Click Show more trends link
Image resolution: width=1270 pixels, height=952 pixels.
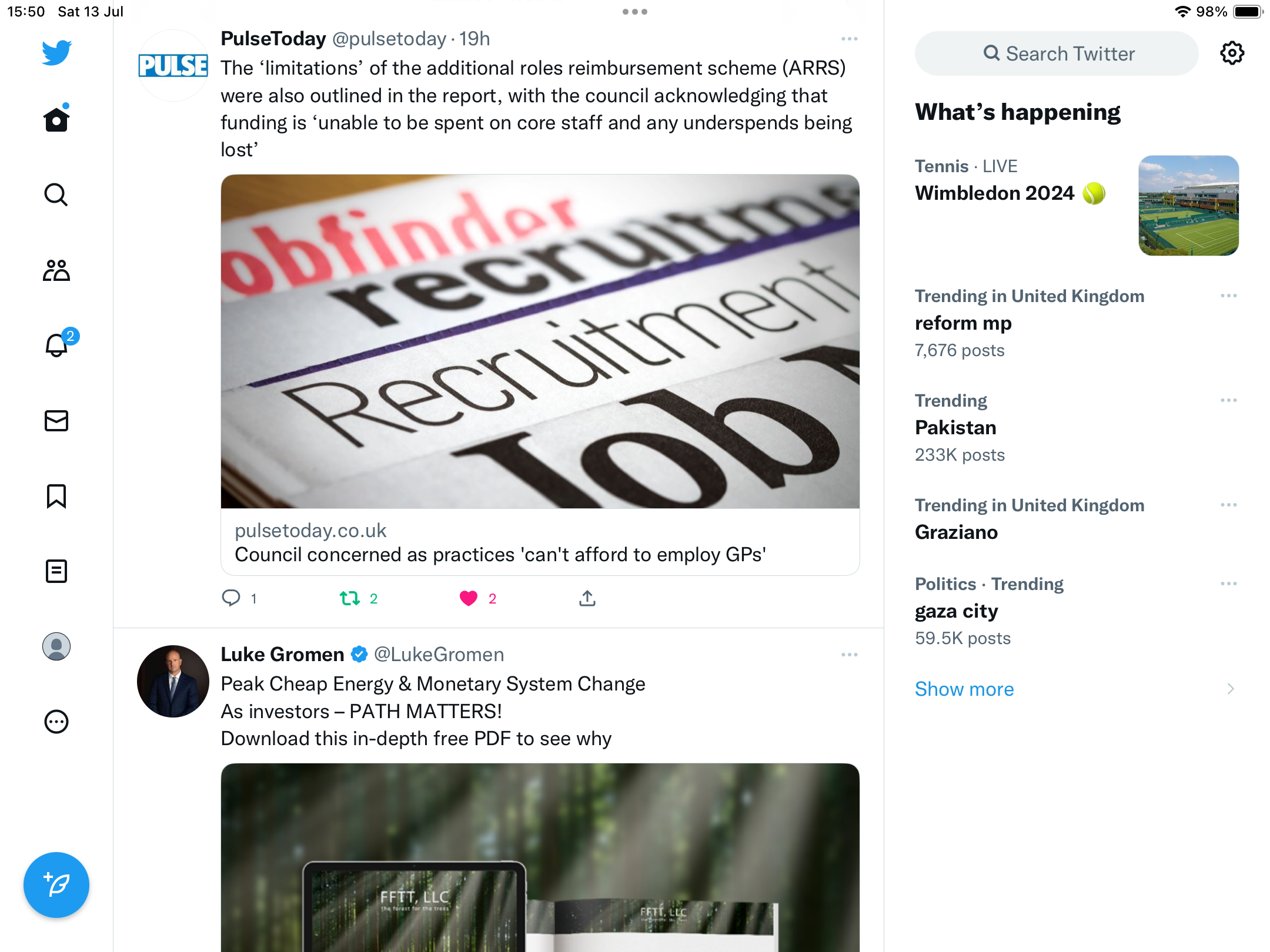[x=964, y=689]
